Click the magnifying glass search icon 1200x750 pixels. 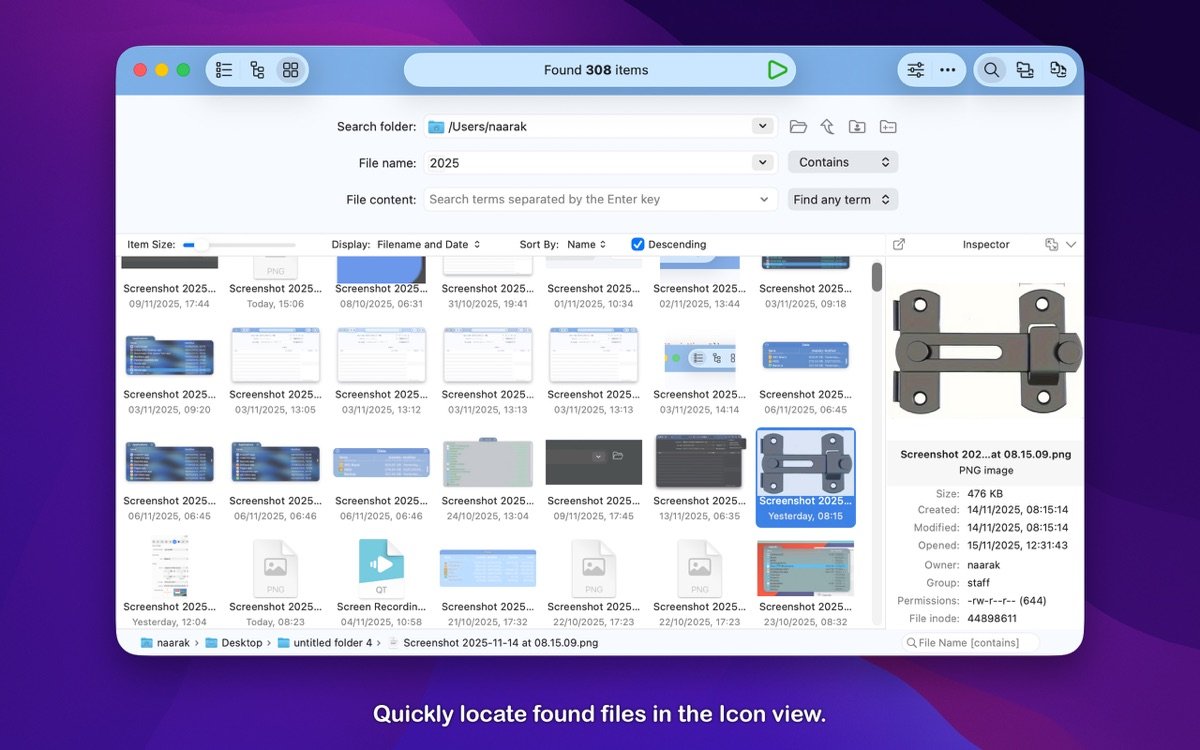point(991,70)
